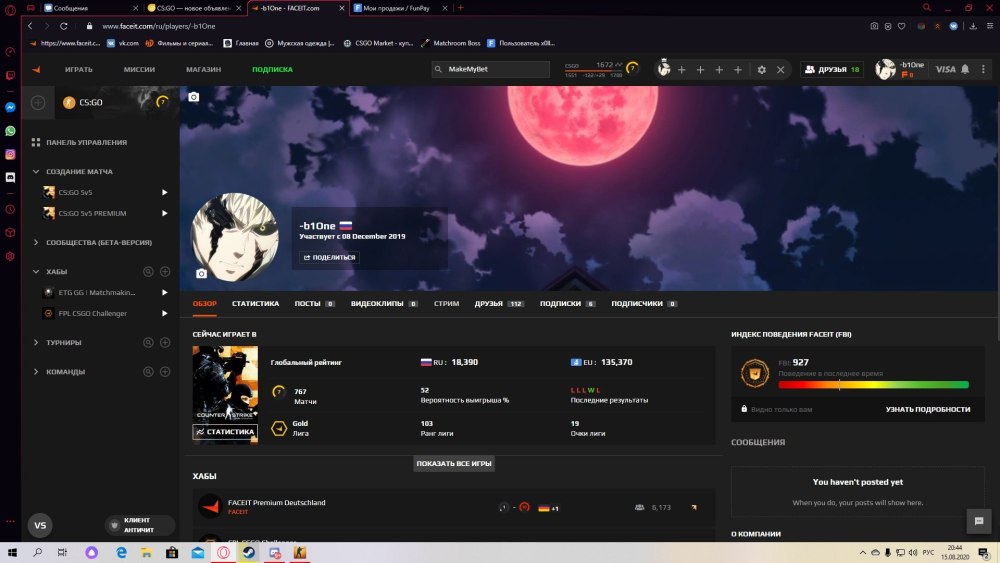This screenshot has height=563, width=1000.
Task: Add a party member with first plus slot
Action: [x=682, y=69]
